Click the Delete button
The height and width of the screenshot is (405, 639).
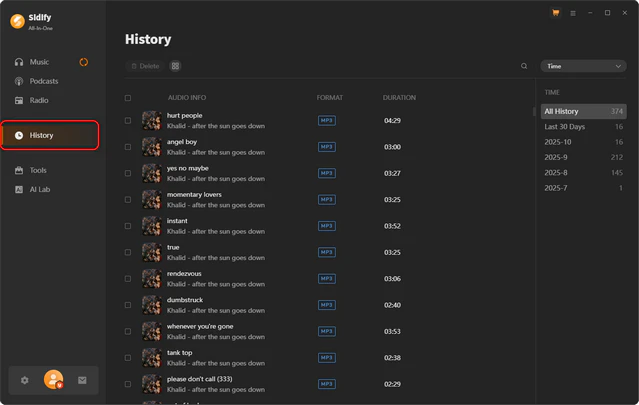[145, 66]
